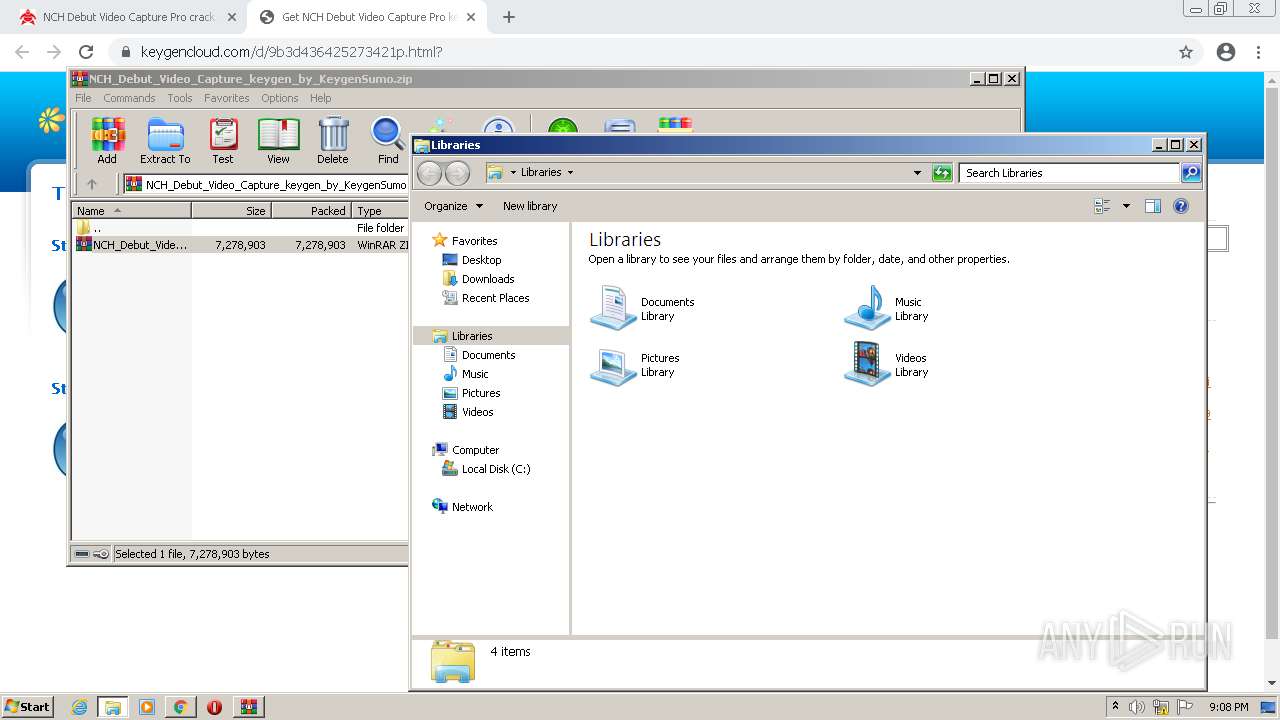Image resolution: width=1280 pixels, height=720 pixels.
Task: Expand the root breadcrumb arrow before Libraries
Action: pos(513,173)
